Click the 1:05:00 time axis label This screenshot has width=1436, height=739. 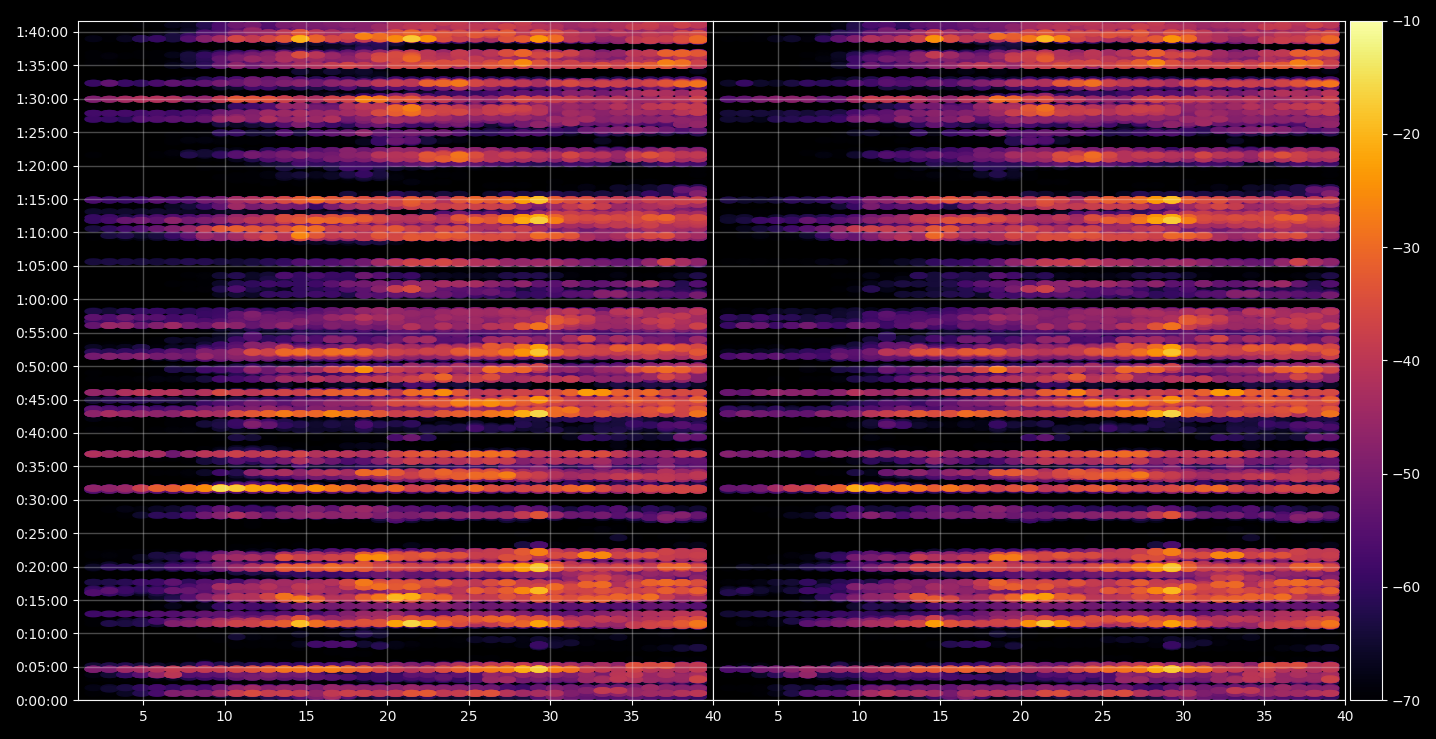[42, 266]
